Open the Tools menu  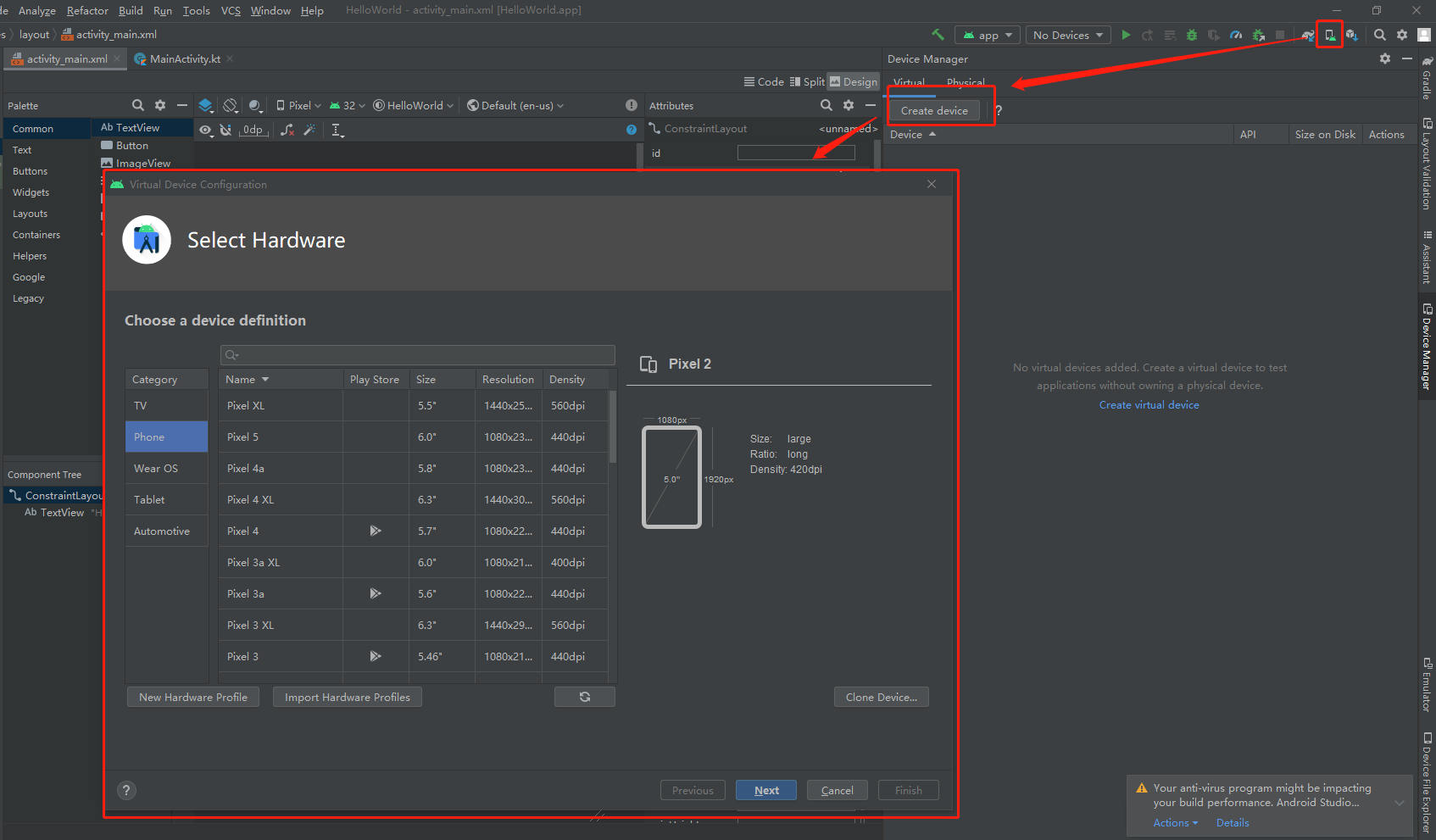point(196,10)
